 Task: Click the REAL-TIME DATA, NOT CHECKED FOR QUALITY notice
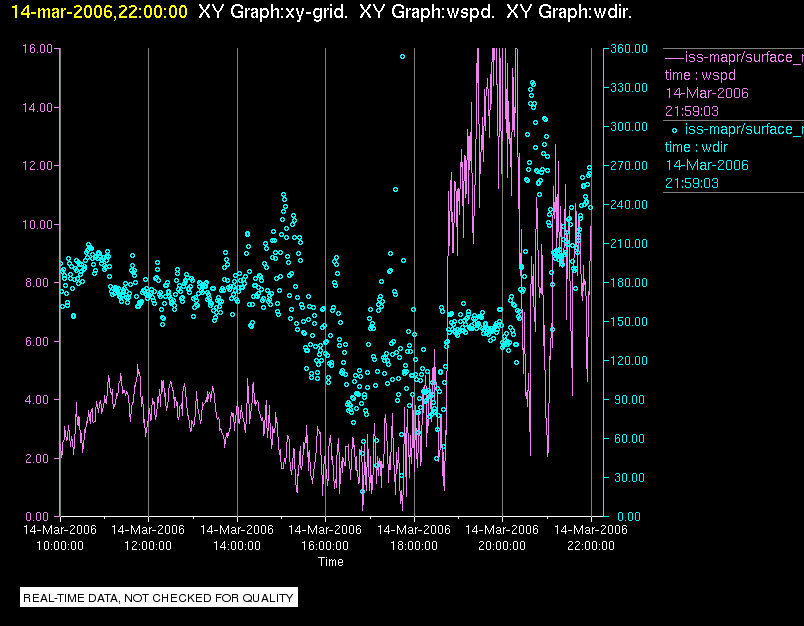click(x=159, y=598)
